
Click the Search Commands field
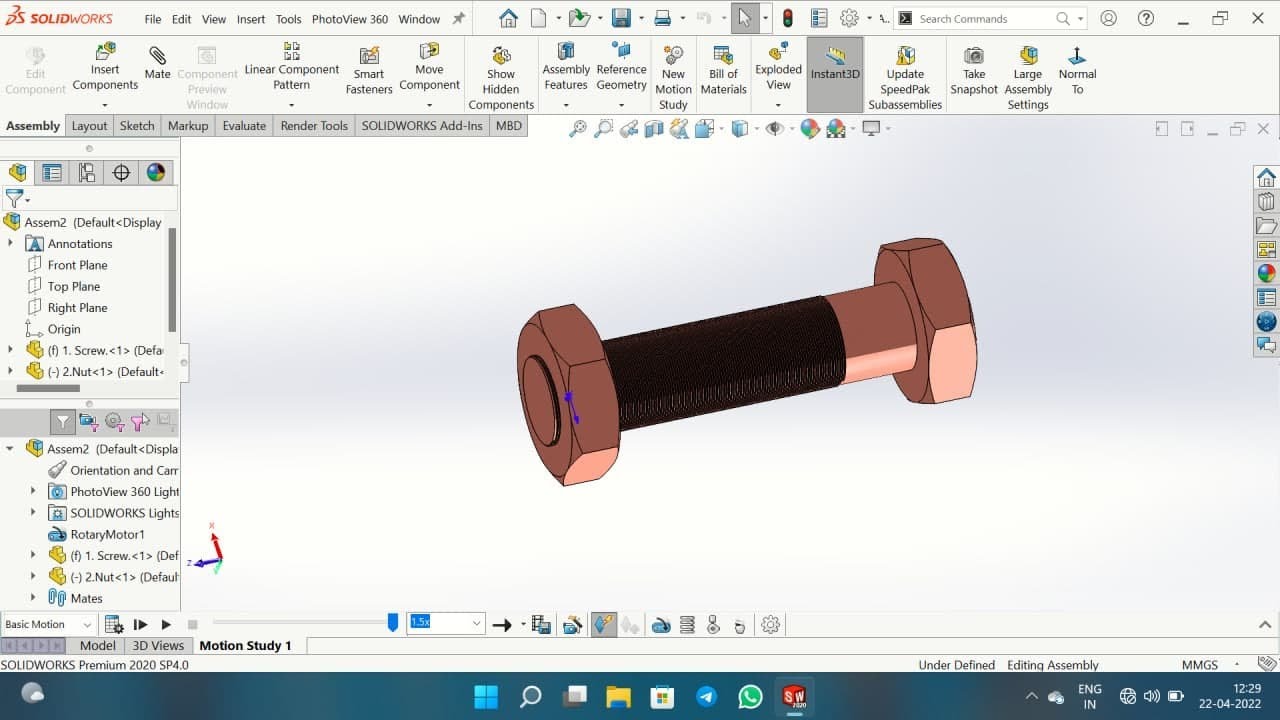(990, 18)
